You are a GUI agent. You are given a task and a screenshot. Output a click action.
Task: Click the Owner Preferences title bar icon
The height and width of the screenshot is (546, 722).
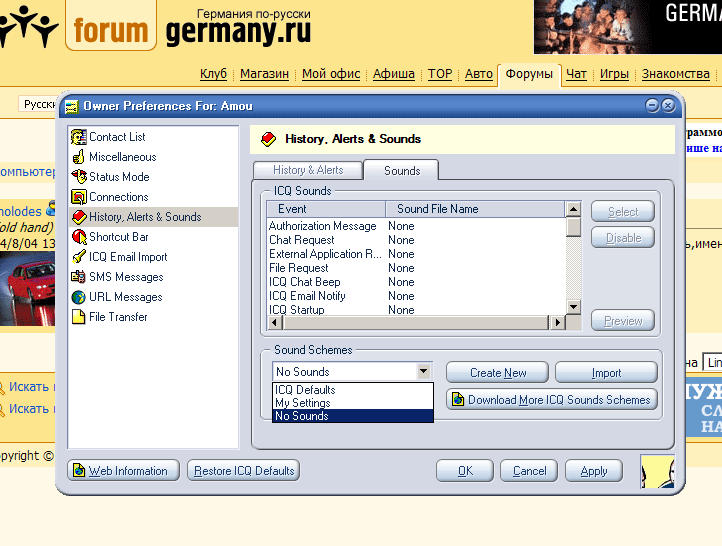pyautogui.click(x=72, y=107)
